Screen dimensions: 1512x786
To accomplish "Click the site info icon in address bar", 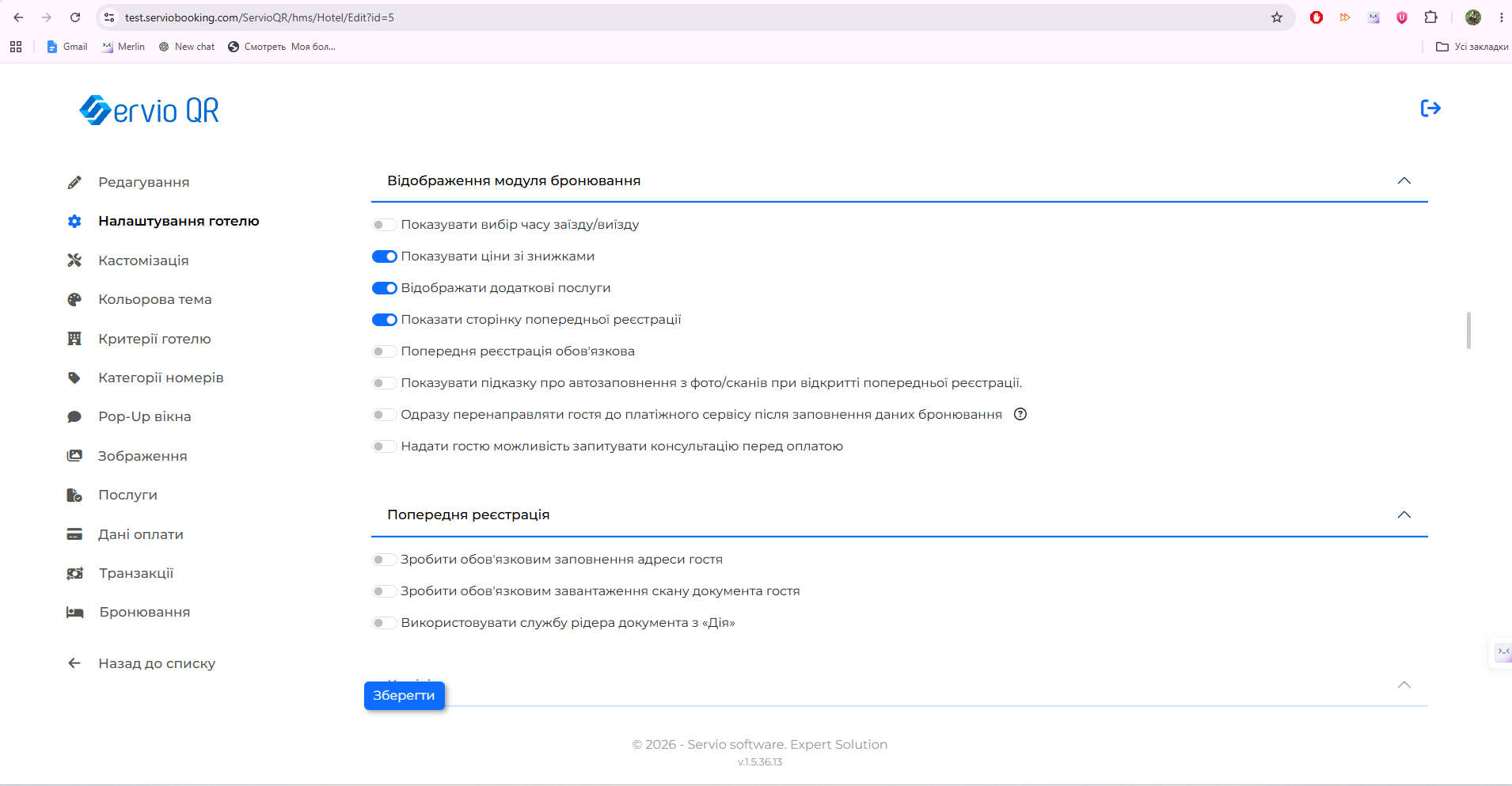I will (109, 17).
